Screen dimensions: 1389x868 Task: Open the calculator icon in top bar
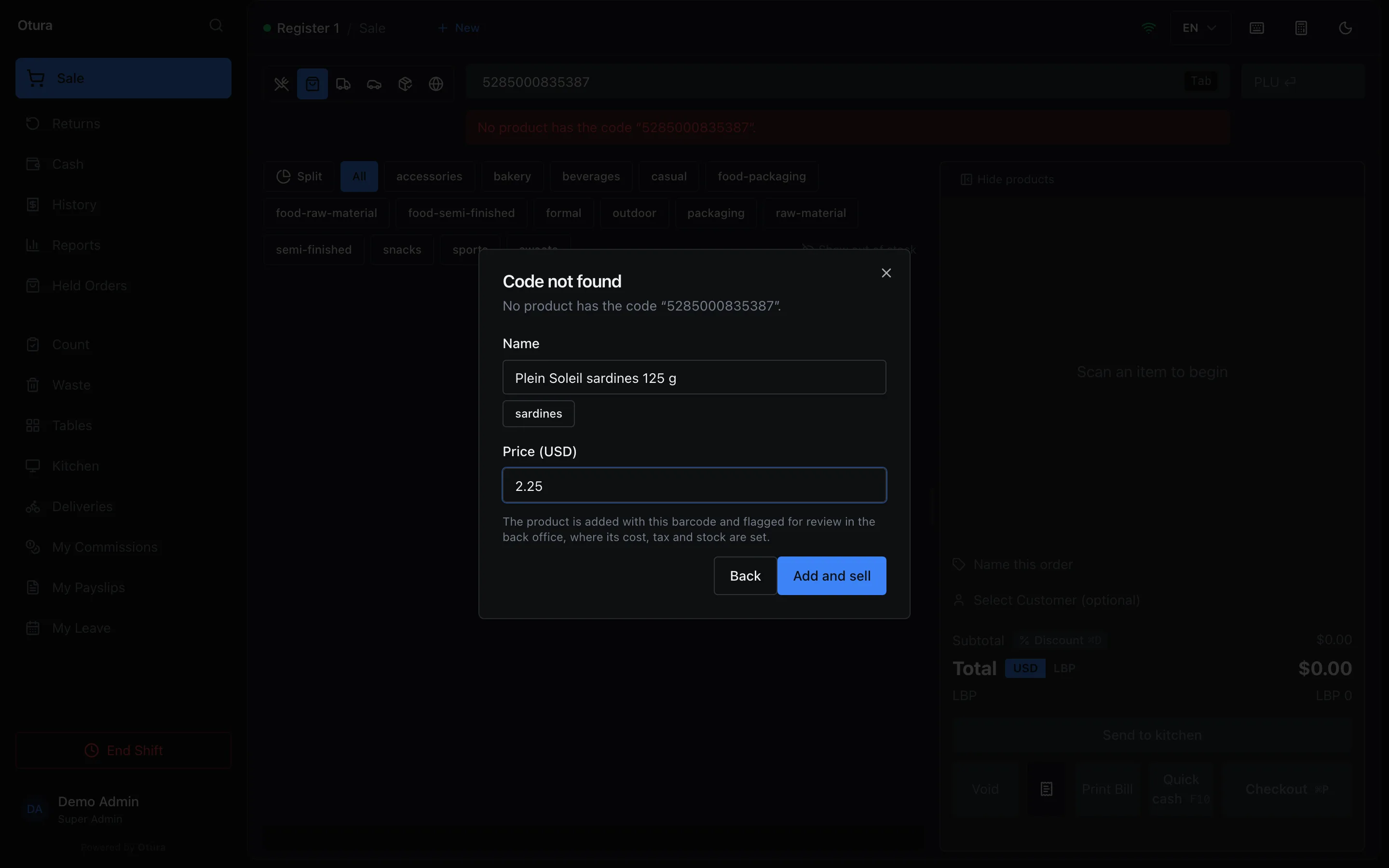1301,28
